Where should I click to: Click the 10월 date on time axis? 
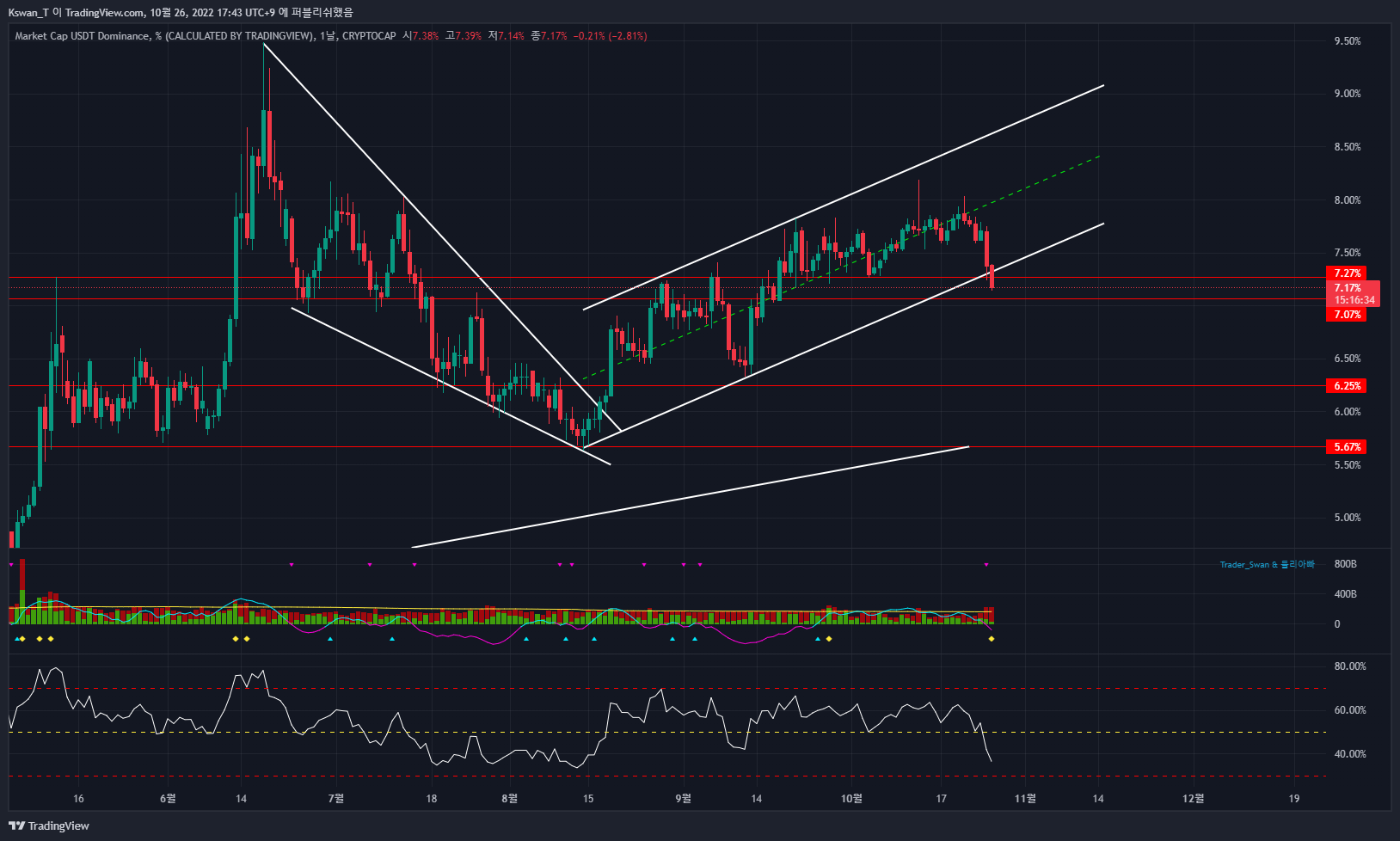(x=851, y=799)
